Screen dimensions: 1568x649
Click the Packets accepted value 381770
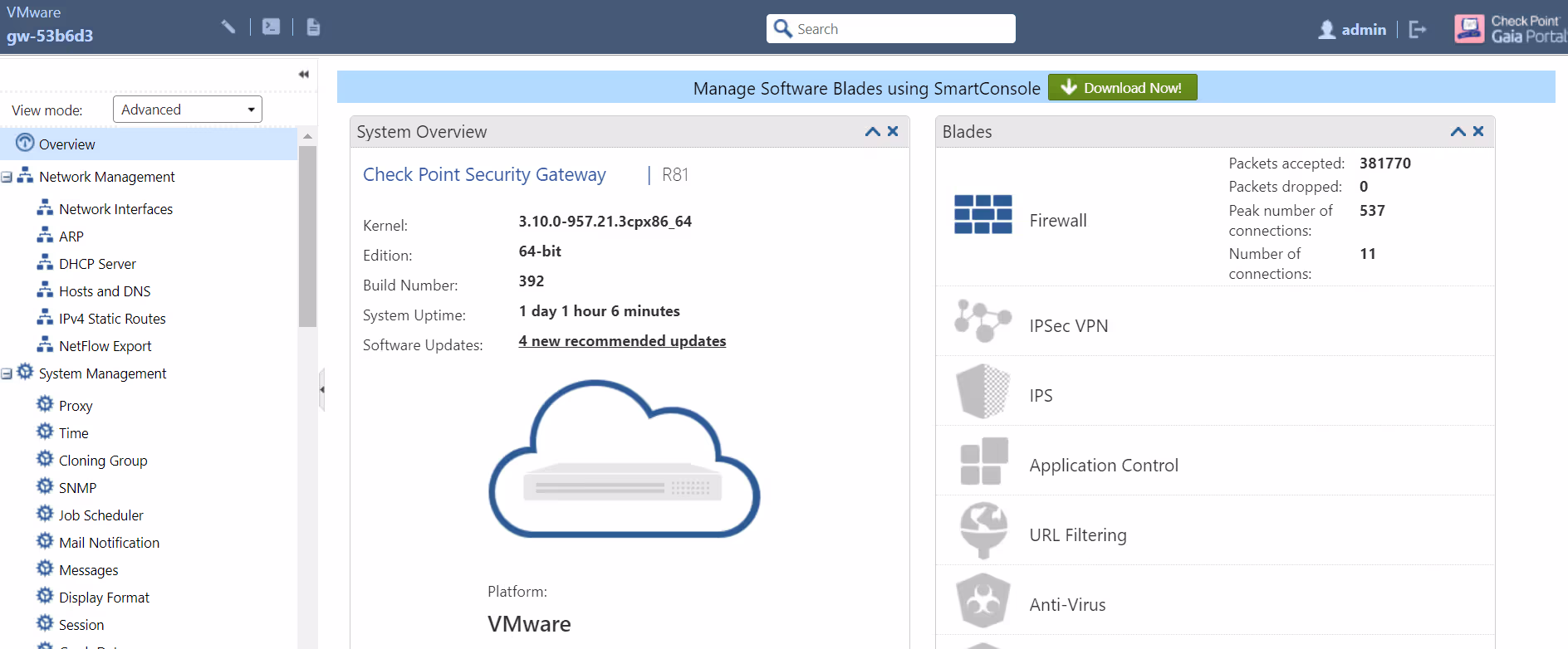click(1384, 163)
